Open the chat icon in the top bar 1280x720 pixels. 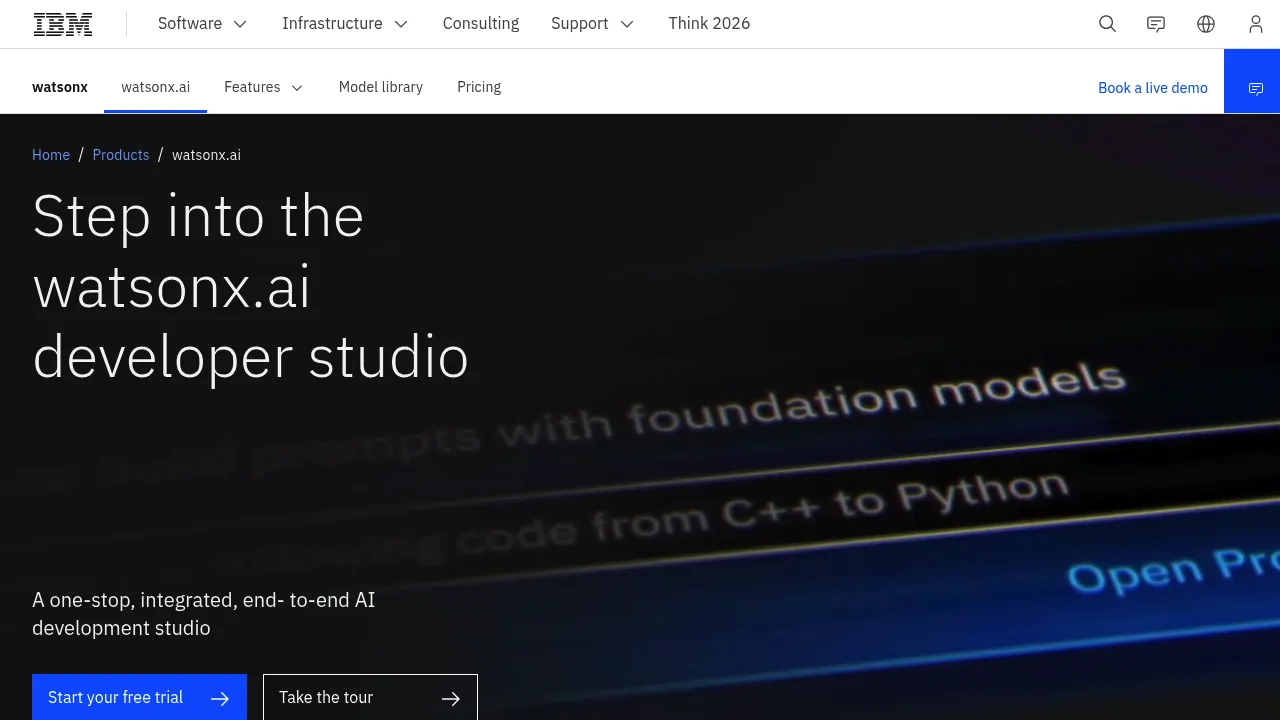(1156, 24)
